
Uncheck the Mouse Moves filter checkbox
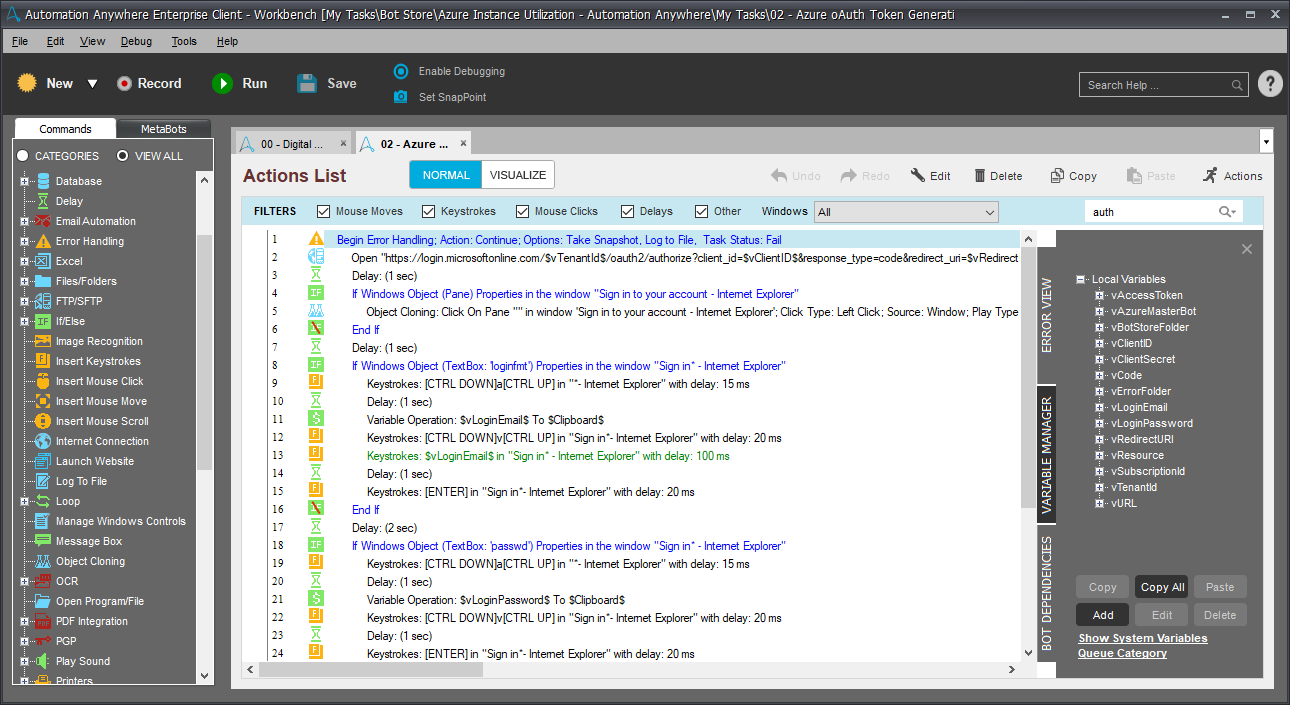[x=323, y=211]
